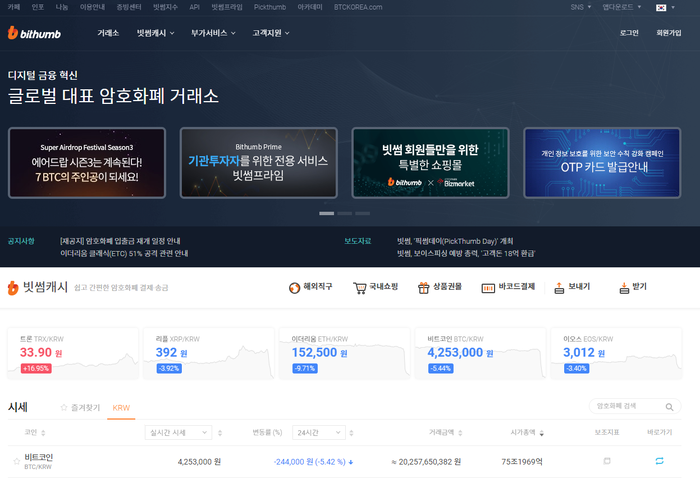The height and width of the screenshot is (478, 700).
Task: Sort by 변동률 using arrows after 24시간
Action: 351,432
